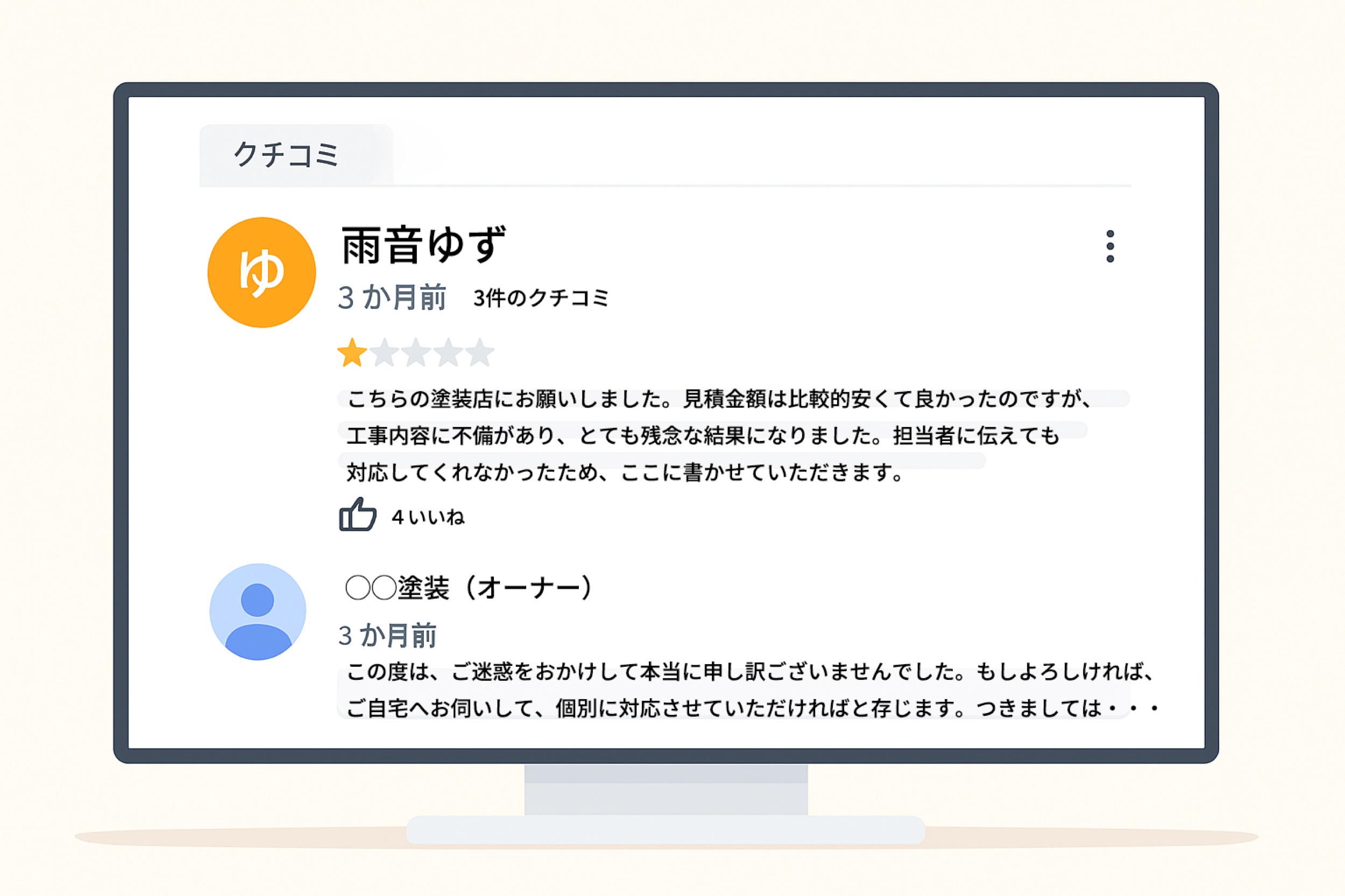The width and height of the screenshot is (1345, 896).
Task: Open the 3件のクチコミ link
Action: pos(541,298)
